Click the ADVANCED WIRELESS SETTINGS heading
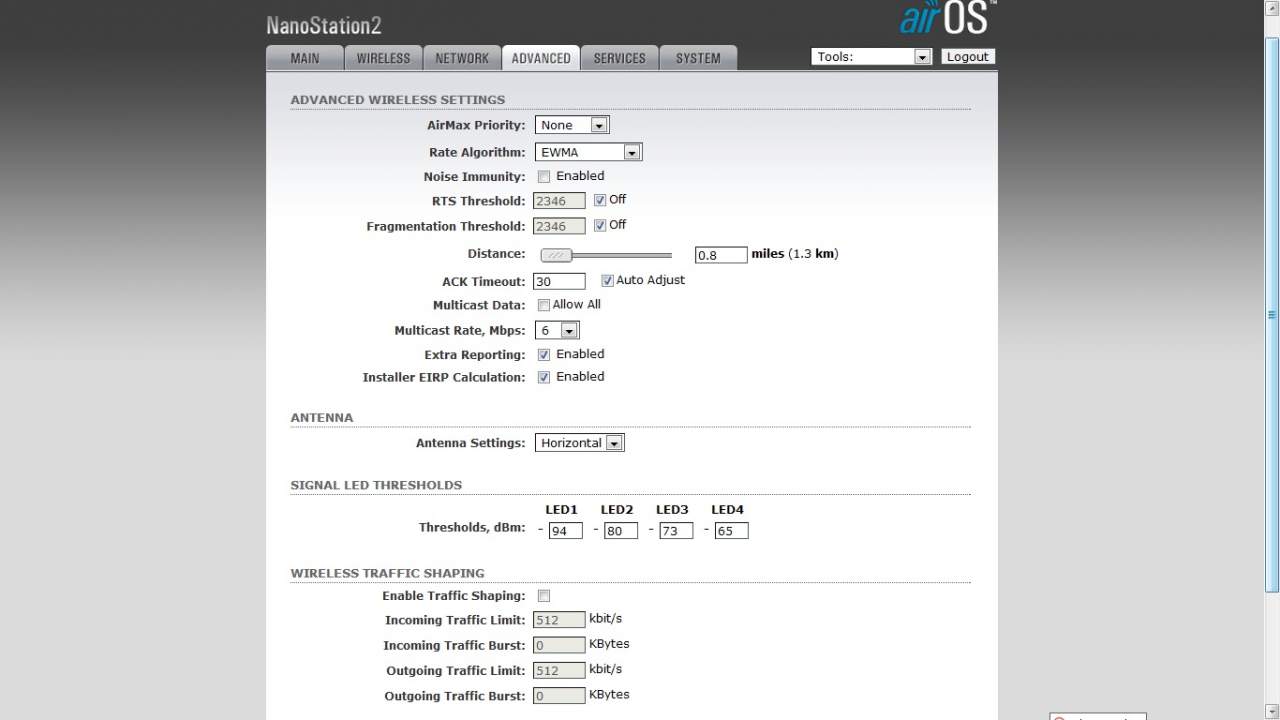The width and height of the screenshot is (1280, 720). [x=398, y=100]
